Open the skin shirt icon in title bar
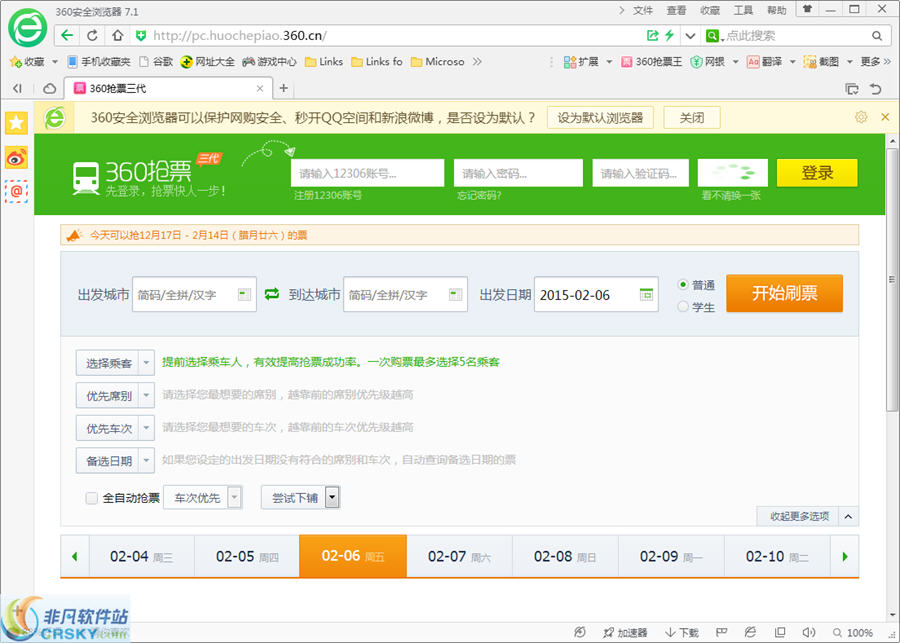This screenshot has width=900, height=643. 807,9
